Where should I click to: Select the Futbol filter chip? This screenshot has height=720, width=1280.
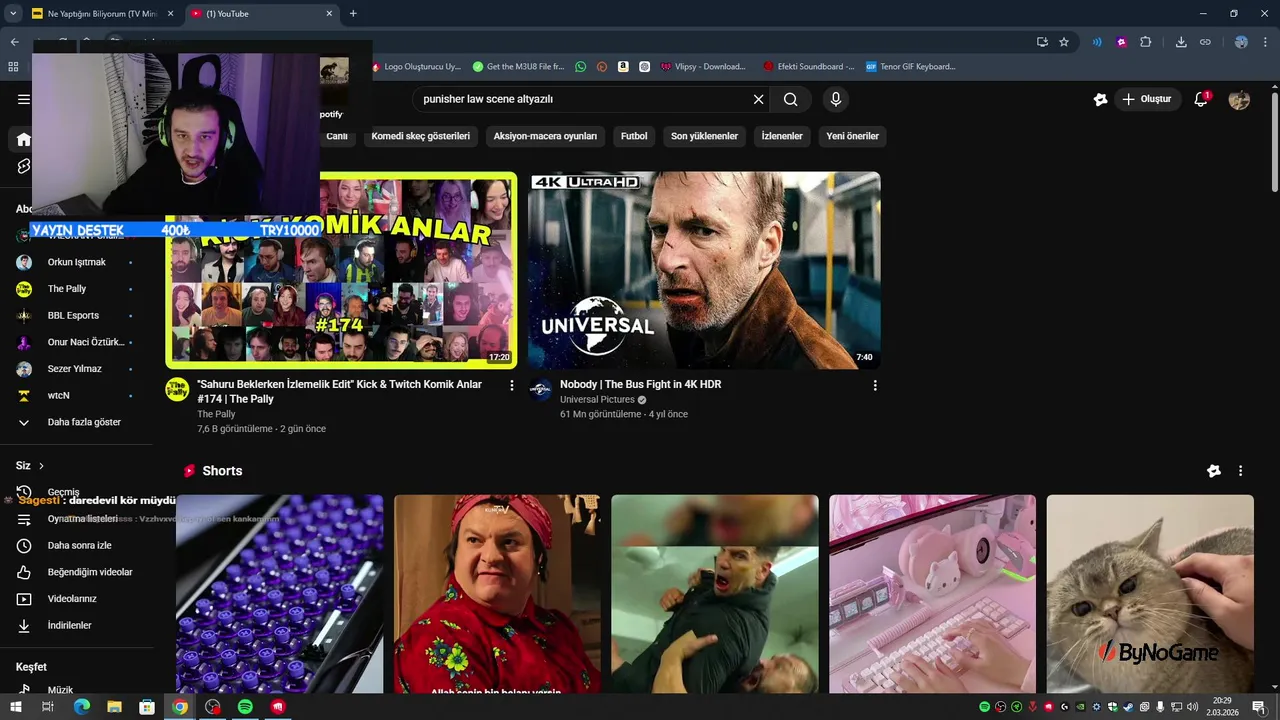point(634,136)
